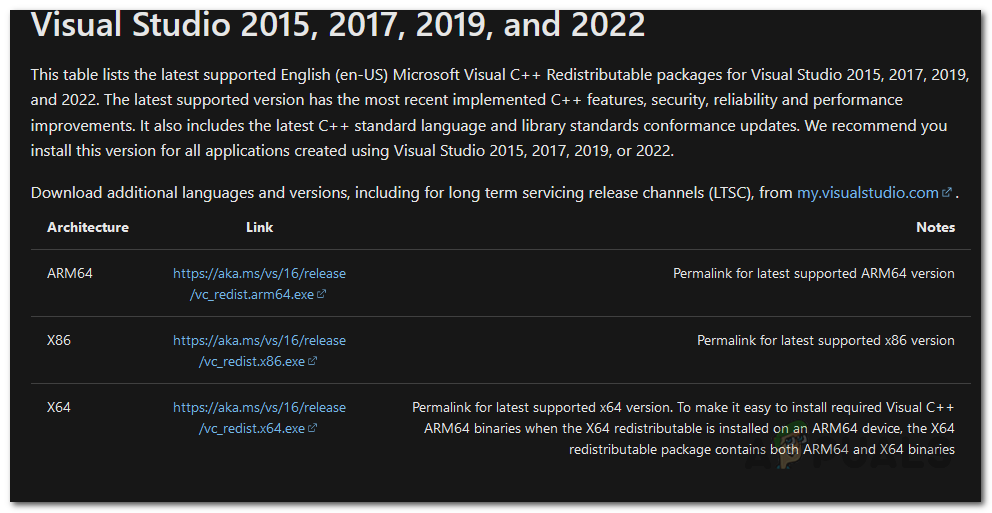
Task: Select the X64 architecture cell
Action: pyautogui.click(x=59, y=407)
